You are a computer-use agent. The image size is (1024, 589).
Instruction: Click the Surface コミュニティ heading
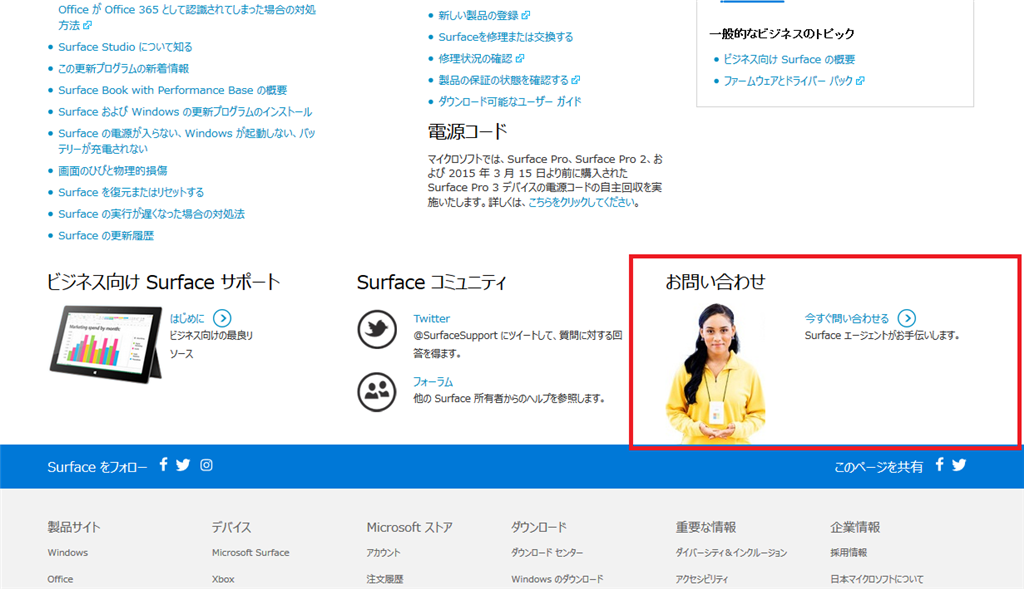point(431,282)
